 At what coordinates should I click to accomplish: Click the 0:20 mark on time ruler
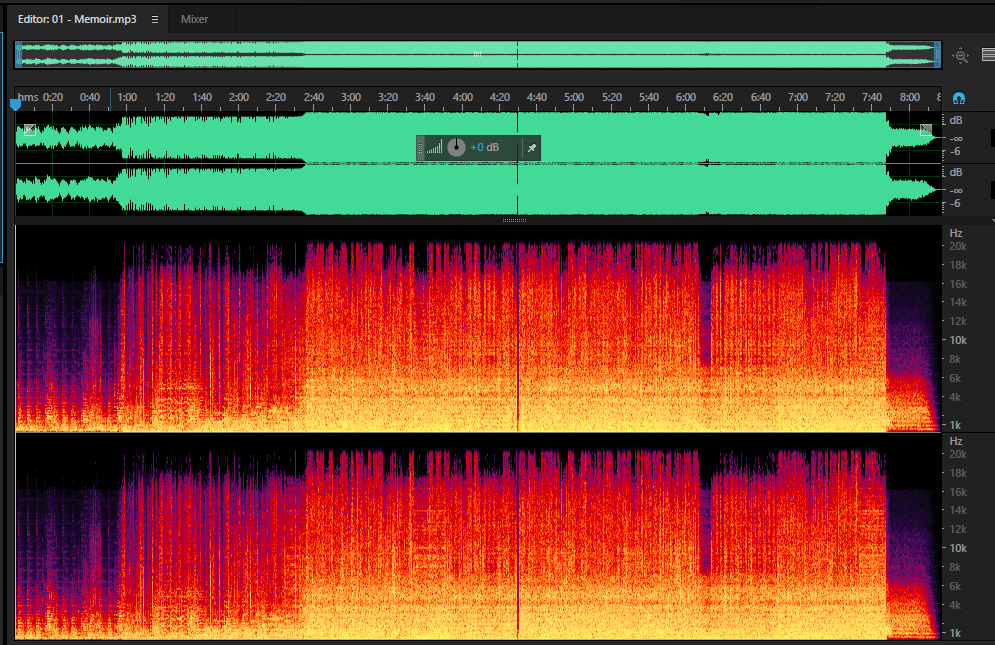[53, 97]
